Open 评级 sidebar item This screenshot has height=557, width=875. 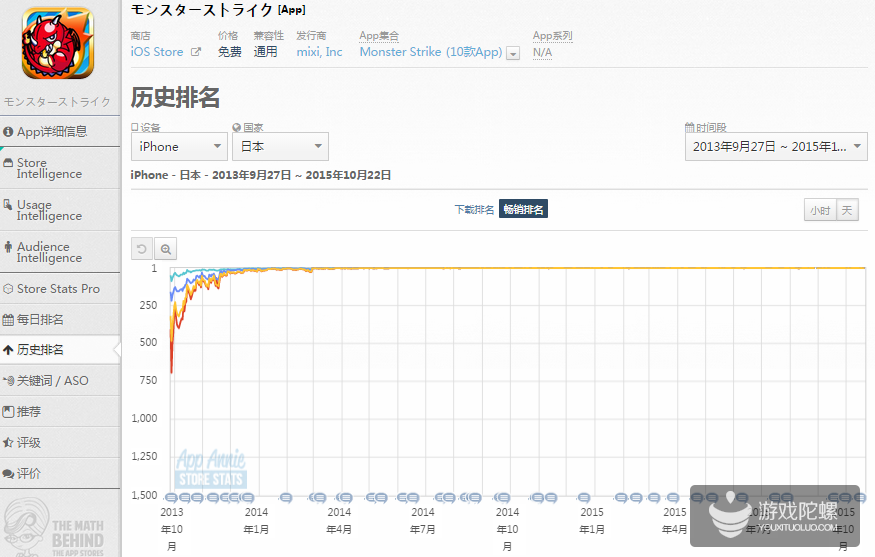pos(60,443)
